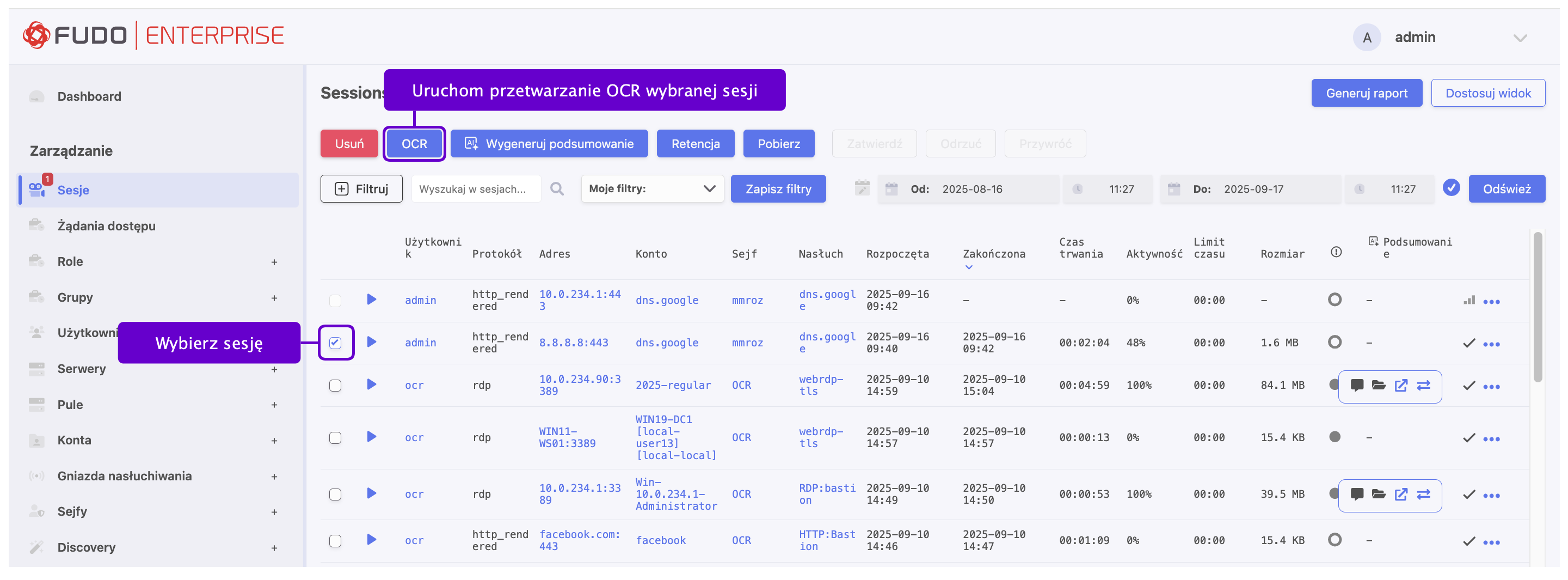
Task: Open the Moje filtry dropdown
Action: (651, 189)
